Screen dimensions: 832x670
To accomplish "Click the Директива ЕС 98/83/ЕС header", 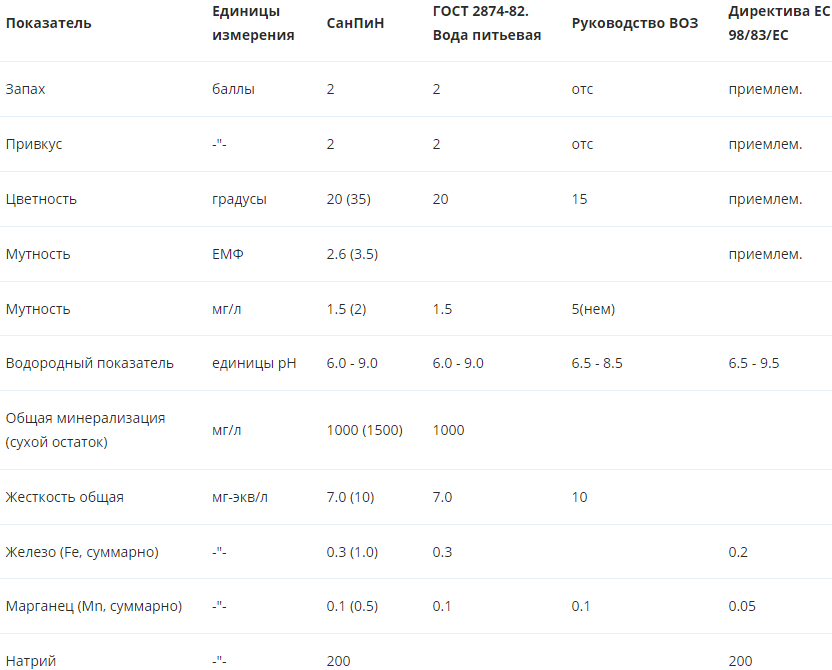I will click(x=779, y=23).
